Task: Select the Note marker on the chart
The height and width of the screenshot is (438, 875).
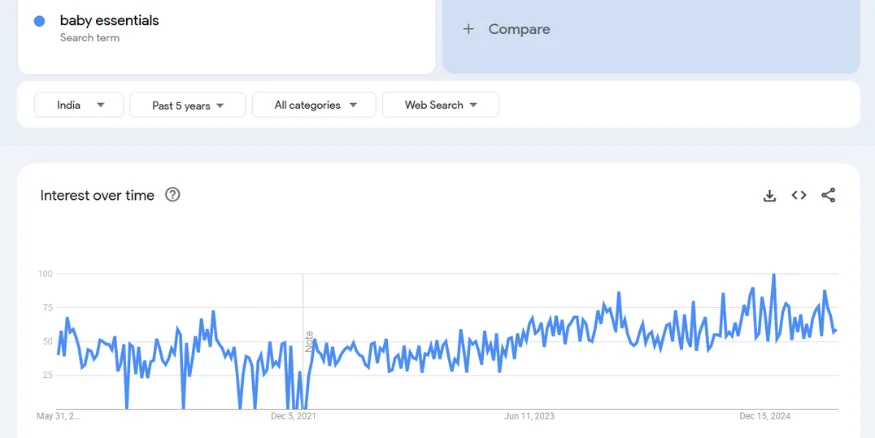Action: pyautogui.click(x=310, y=340)
